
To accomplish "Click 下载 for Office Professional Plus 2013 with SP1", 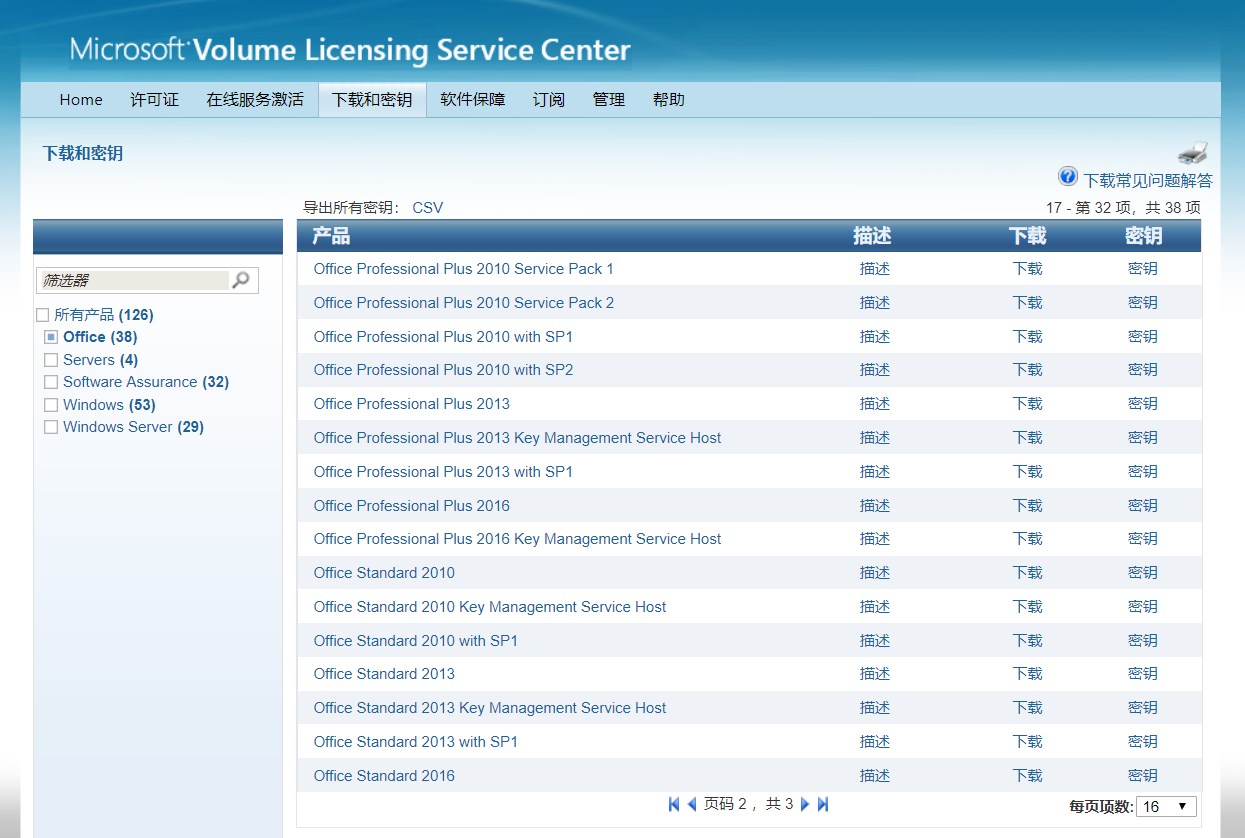I will [x=1027, y=472].
